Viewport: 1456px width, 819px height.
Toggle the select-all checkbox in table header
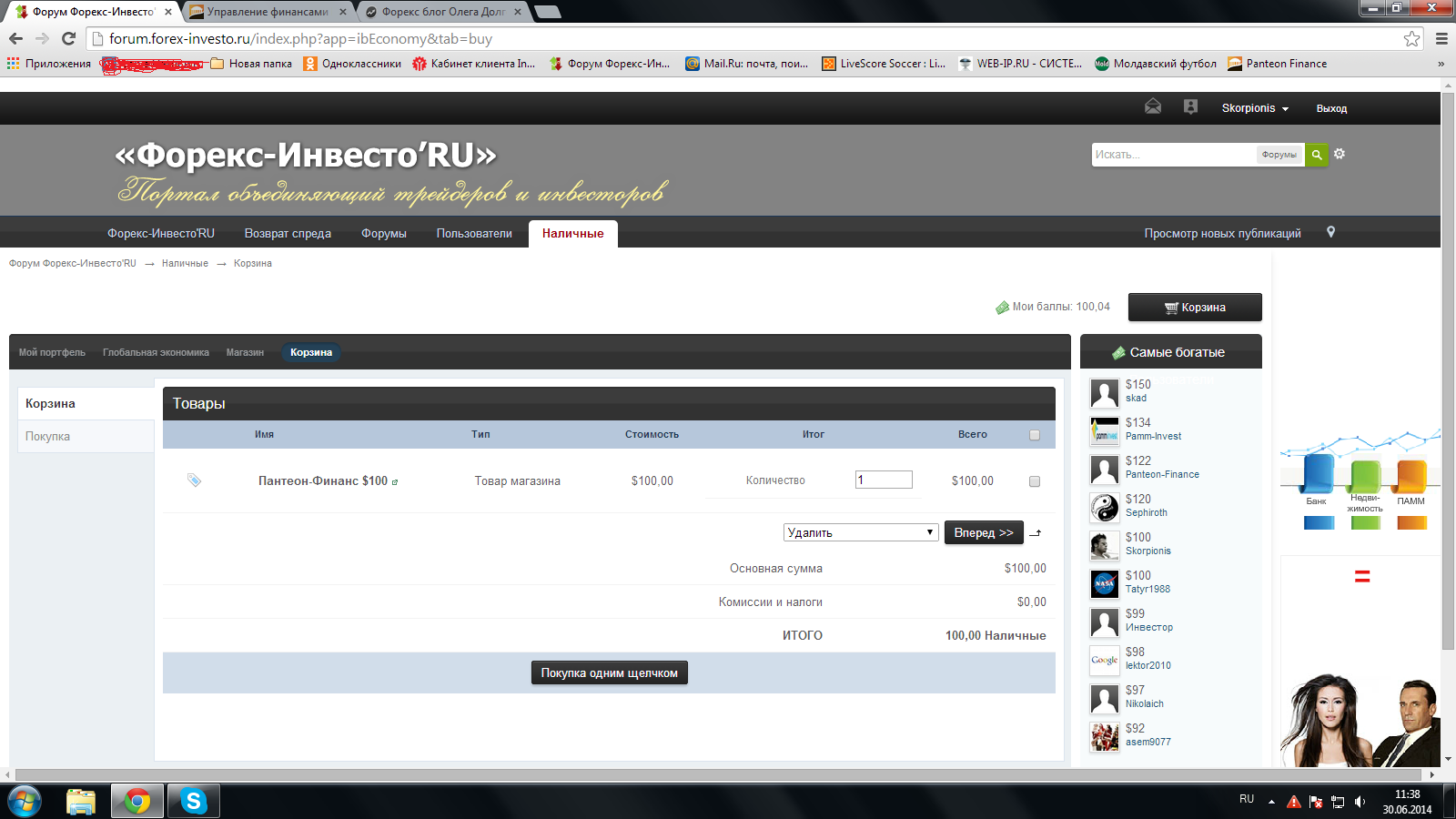point(1034,435)
